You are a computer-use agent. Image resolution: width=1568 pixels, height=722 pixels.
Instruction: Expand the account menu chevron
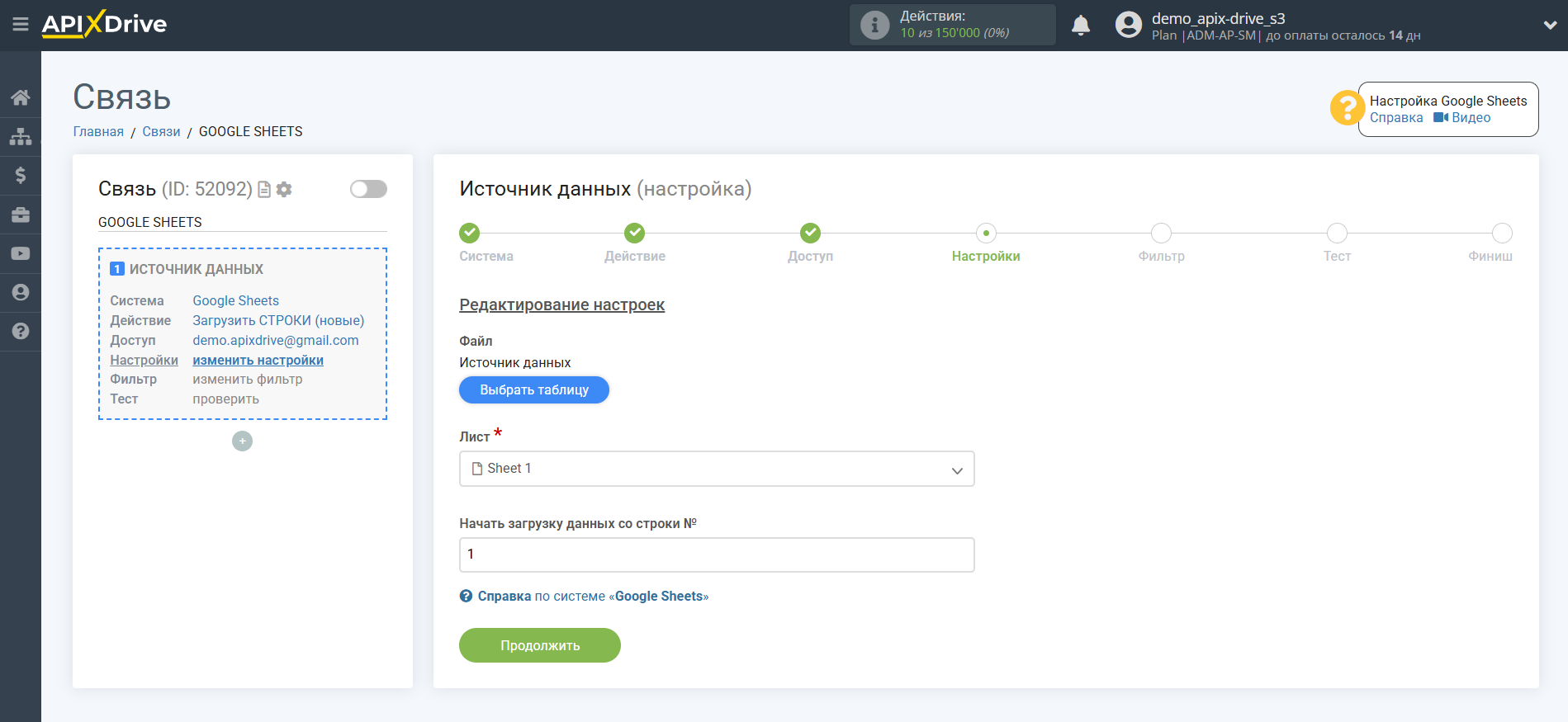pos(1550,26)
